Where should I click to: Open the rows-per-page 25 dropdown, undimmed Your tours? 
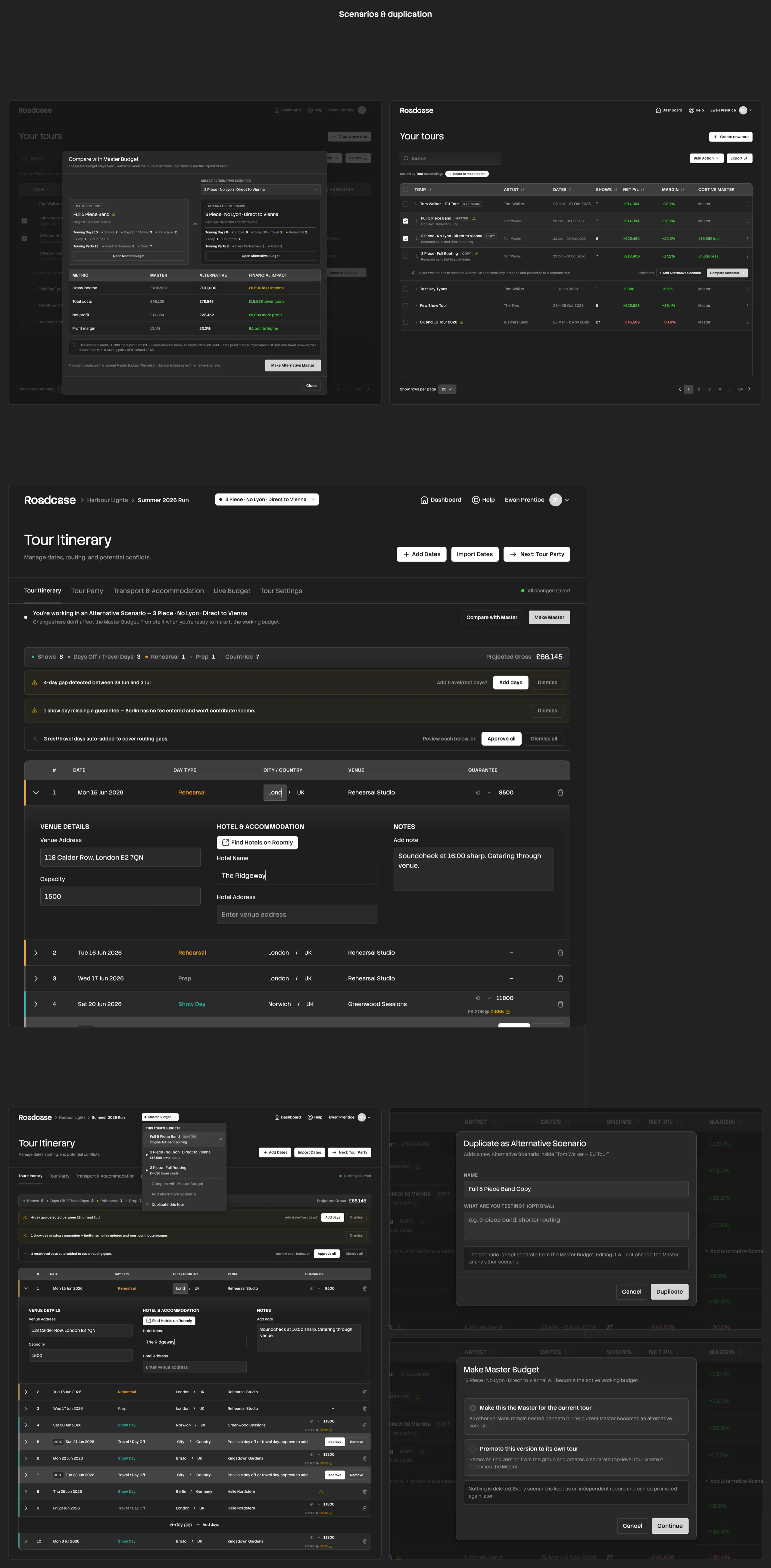(x=447, y=389)
